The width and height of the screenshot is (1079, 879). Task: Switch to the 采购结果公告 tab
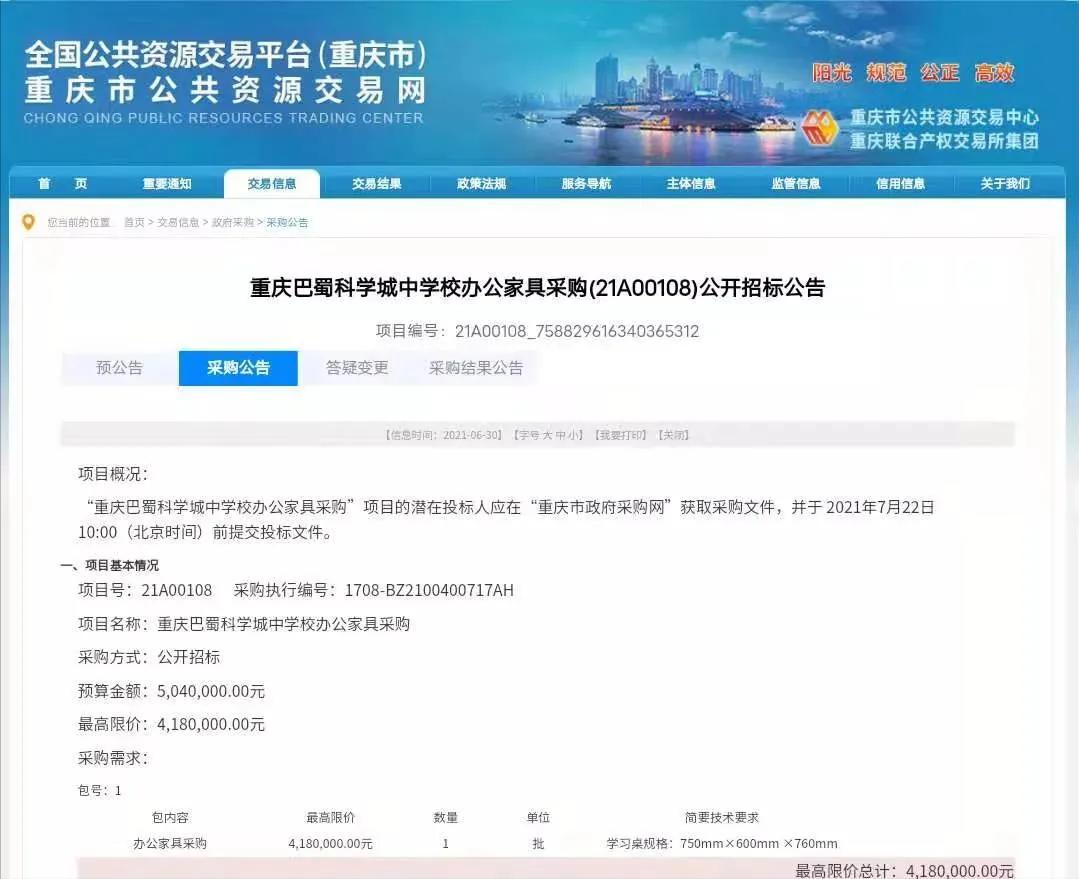(x=474, y=368)
